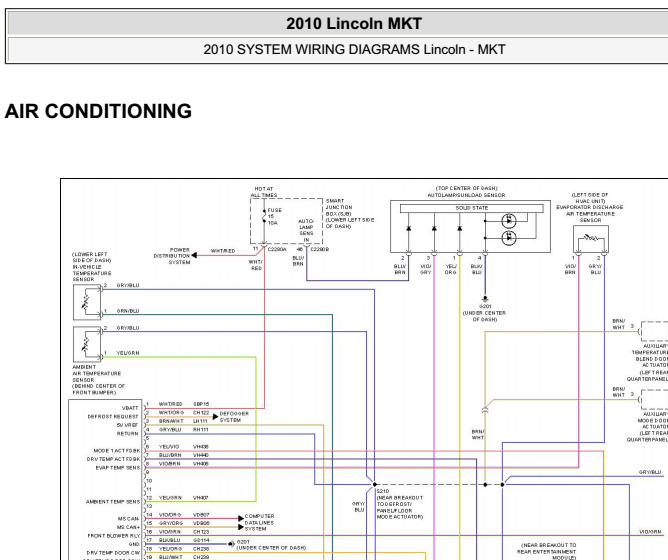Image resolution: width=668 pixels, height=560 pixels.
Task: Click the 'VBATT' pin label
Action: coord(130,408)
